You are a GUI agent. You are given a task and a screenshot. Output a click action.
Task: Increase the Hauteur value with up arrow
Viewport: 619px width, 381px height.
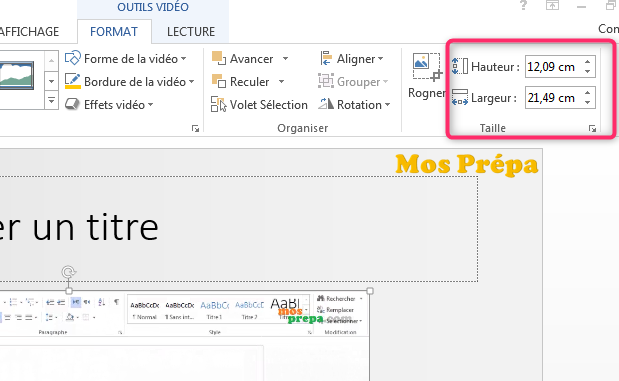[x=588, y=62]
